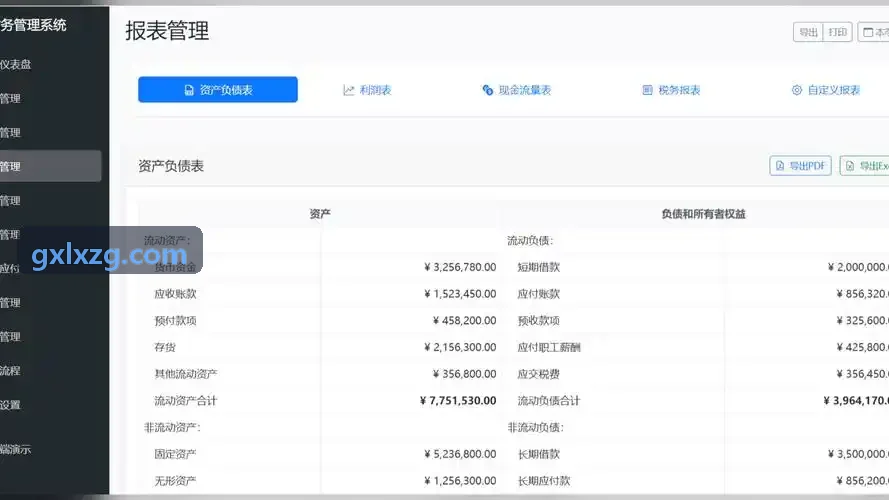This screenshot has height=500, width=889.
Task: Click the 无形资产 row label
Action: pos(175,480)
